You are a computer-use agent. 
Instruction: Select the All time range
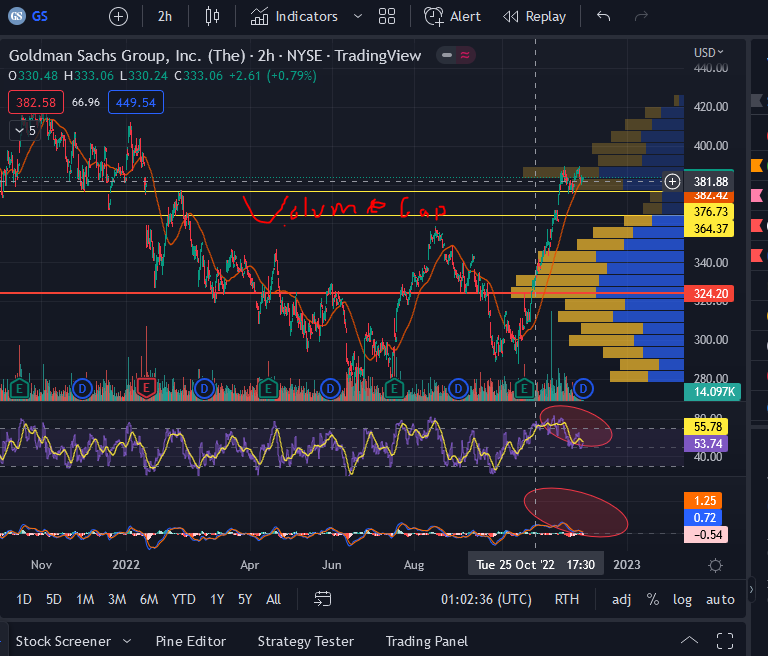[x=273, y=599]
